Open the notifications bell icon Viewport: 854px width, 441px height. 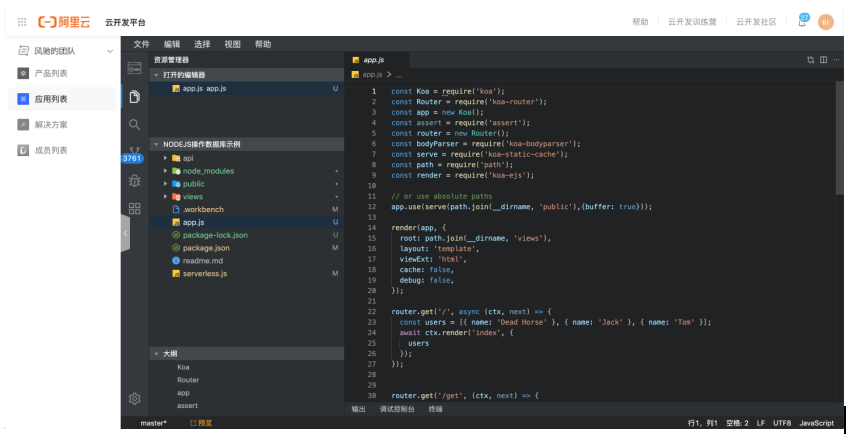tap(802, 22)
